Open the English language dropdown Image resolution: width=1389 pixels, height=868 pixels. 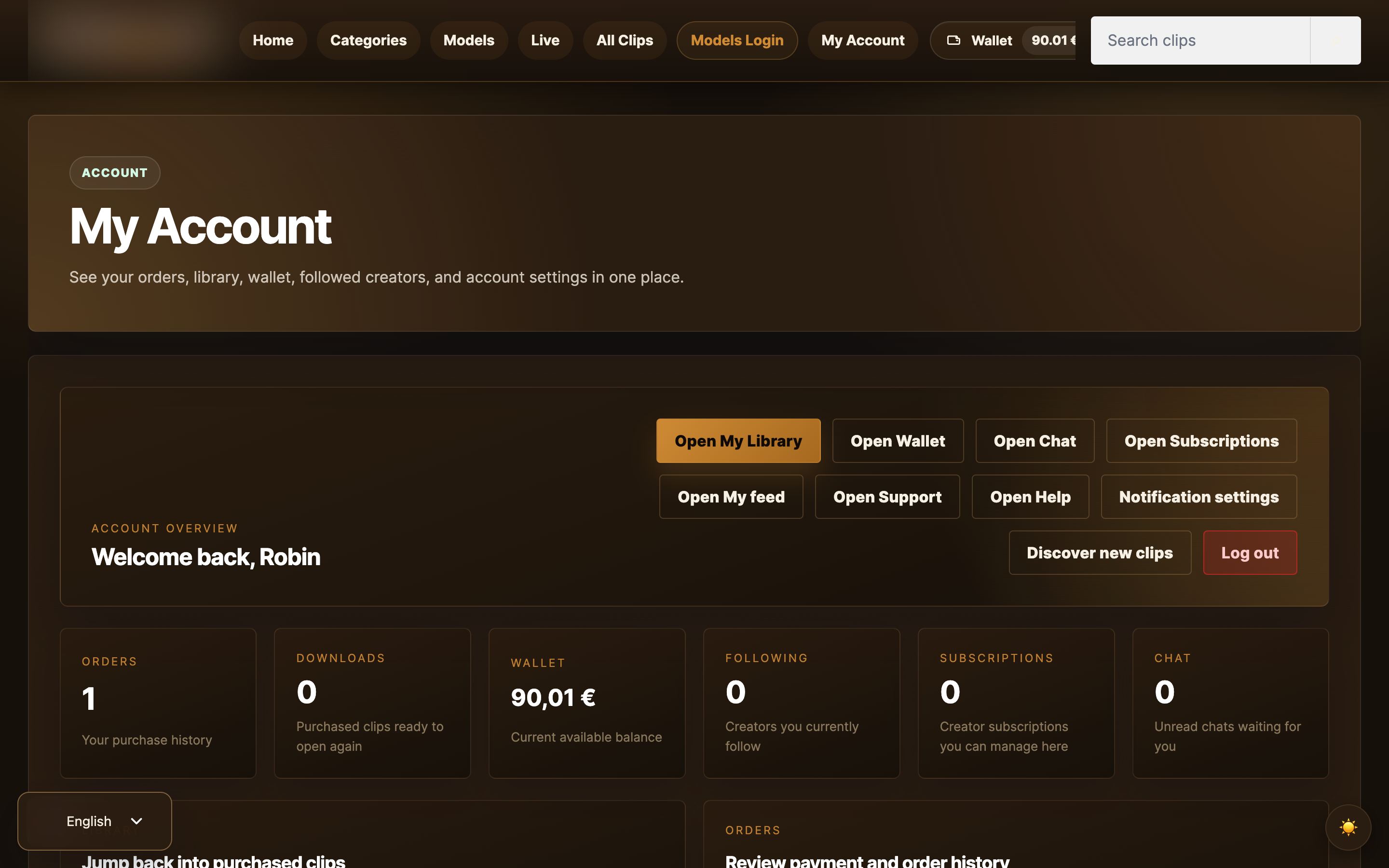click(95, 821)
